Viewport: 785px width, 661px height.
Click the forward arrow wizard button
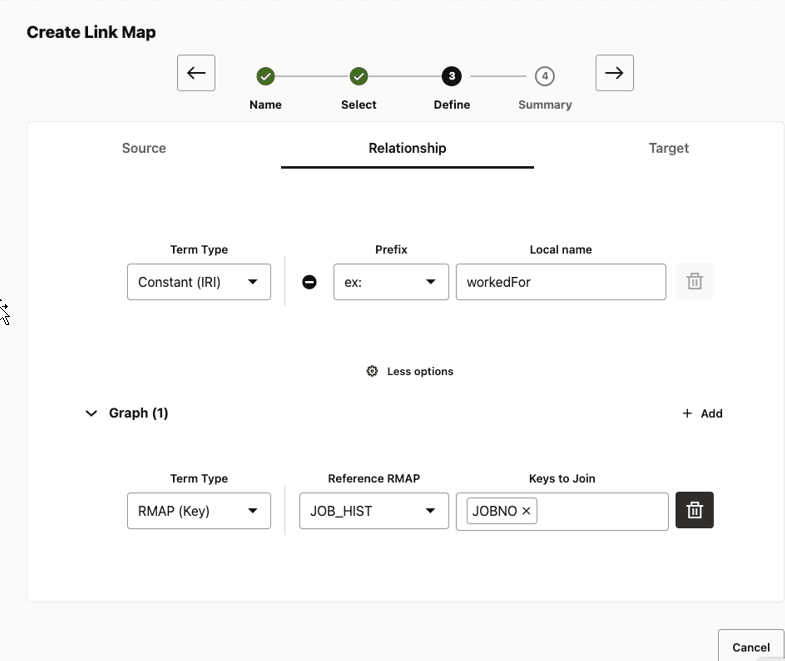pyautogui.click(x=614, y=73)
